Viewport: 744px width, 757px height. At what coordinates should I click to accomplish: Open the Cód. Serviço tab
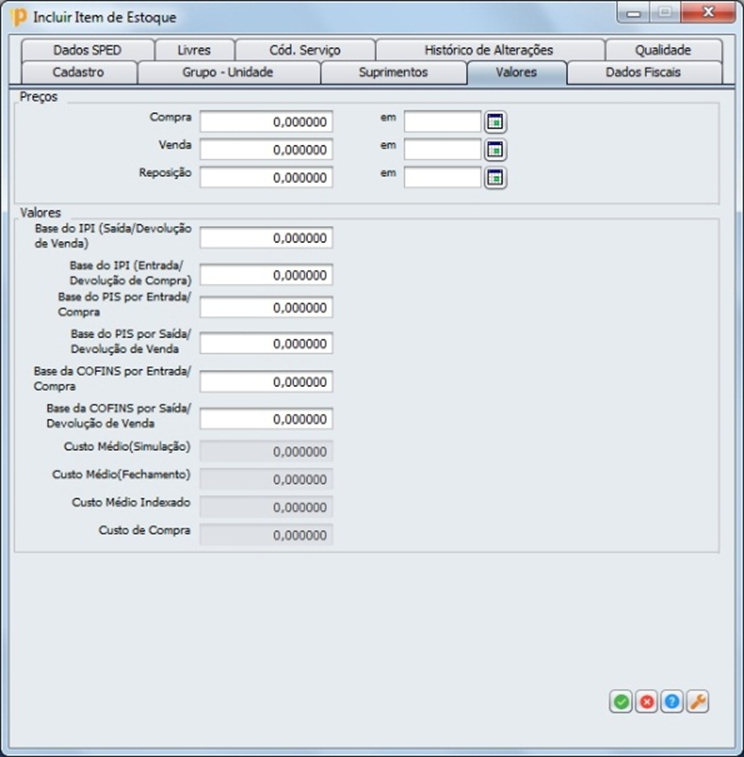coord(305,50)
